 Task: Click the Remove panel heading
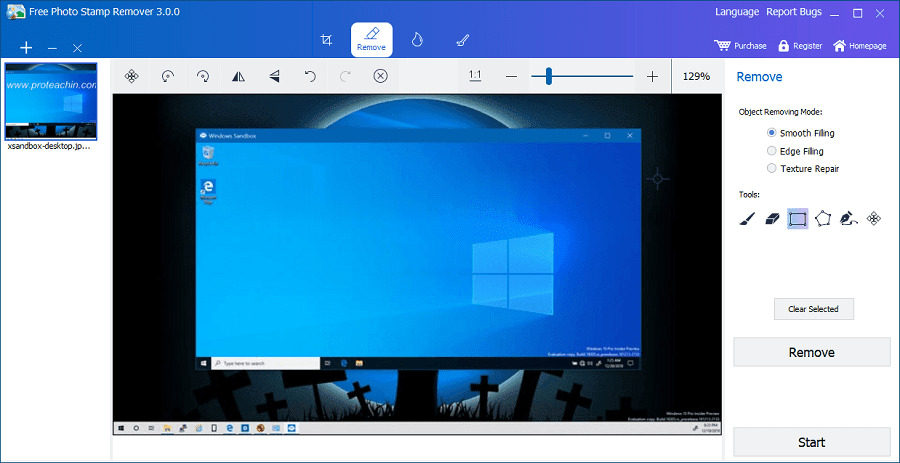[x=759, y=77]
